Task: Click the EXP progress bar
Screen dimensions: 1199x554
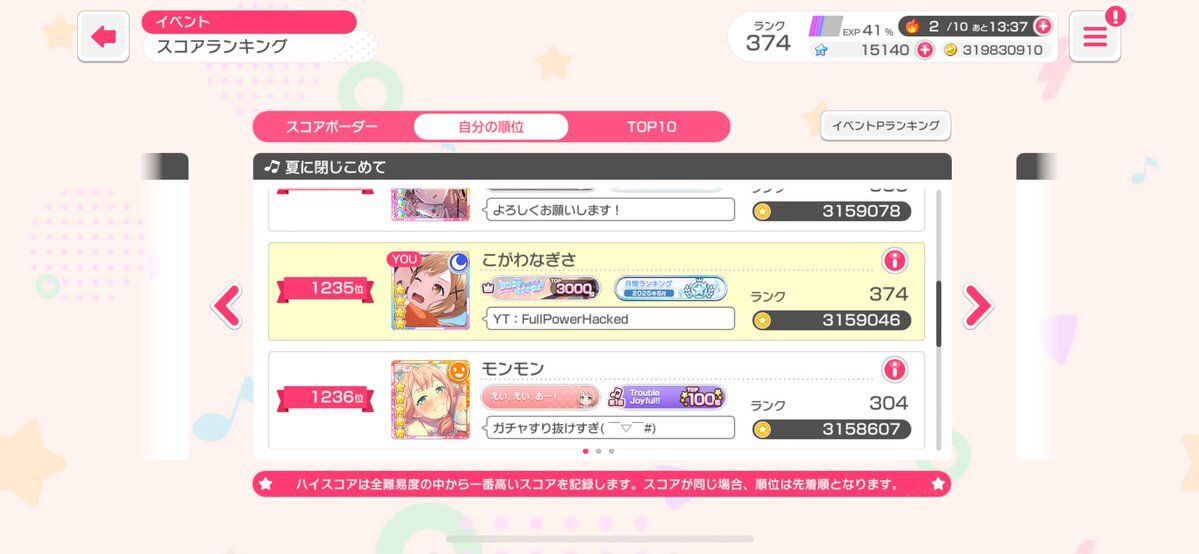Action: point(826,27)
